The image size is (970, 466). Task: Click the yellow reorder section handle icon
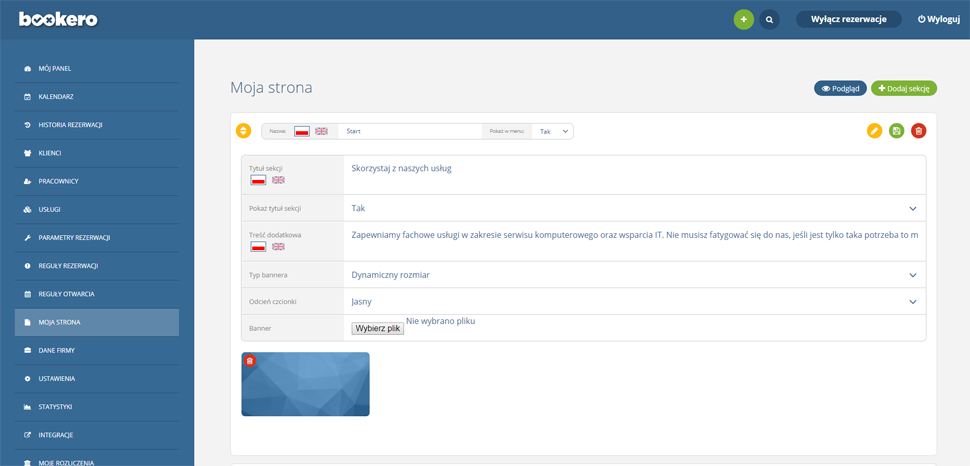244,131
